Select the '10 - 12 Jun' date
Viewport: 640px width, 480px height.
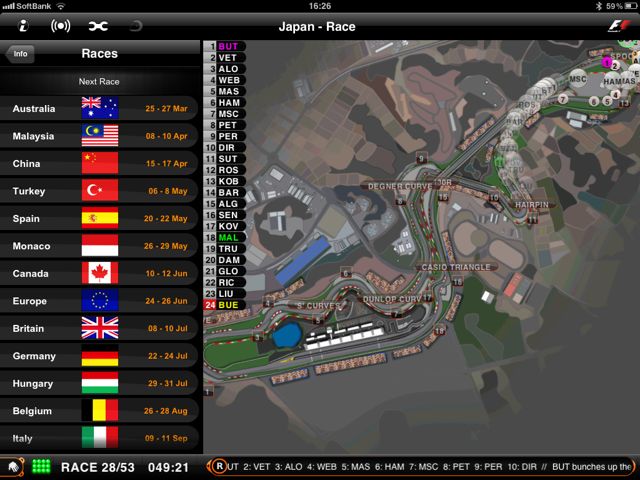tap(167, 273)
